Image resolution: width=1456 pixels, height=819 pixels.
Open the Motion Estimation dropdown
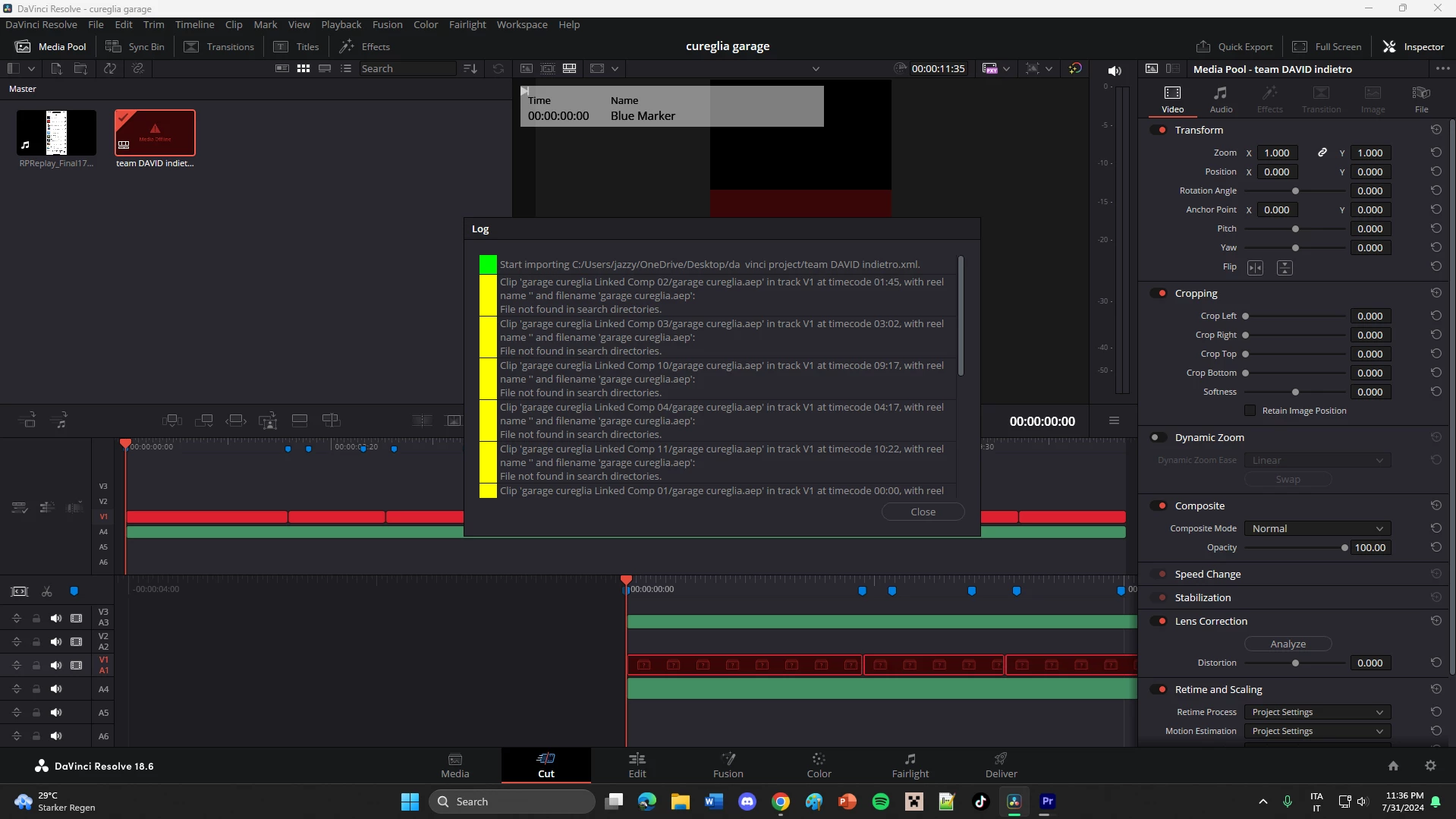1317,731
